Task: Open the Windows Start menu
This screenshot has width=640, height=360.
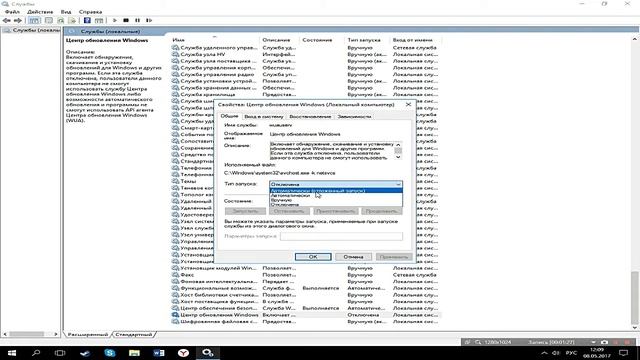Action: click(11, 353)
